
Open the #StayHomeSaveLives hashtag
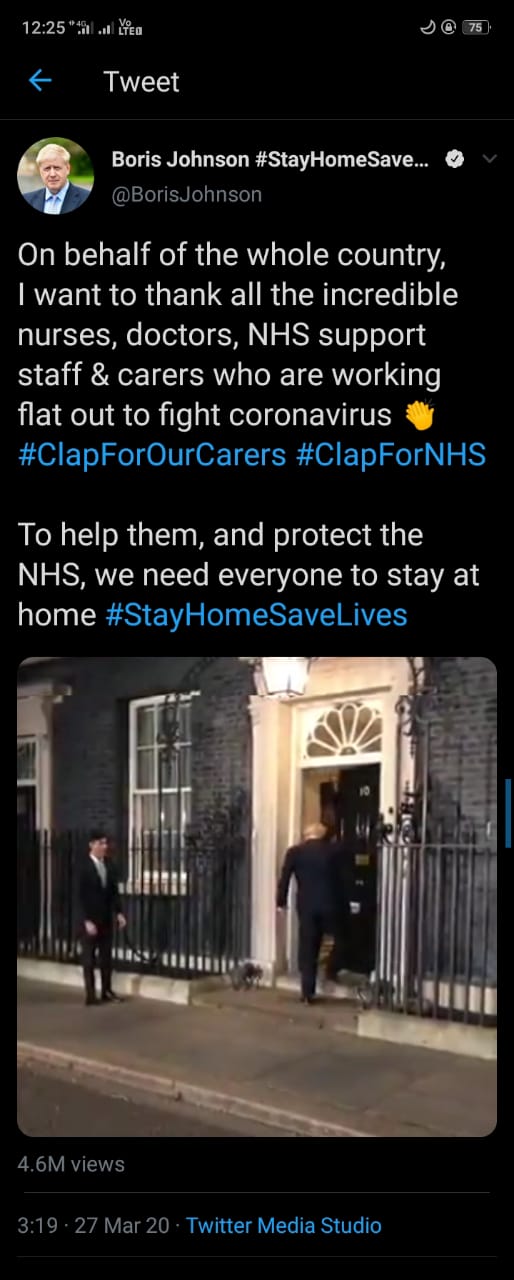point(256,614)
